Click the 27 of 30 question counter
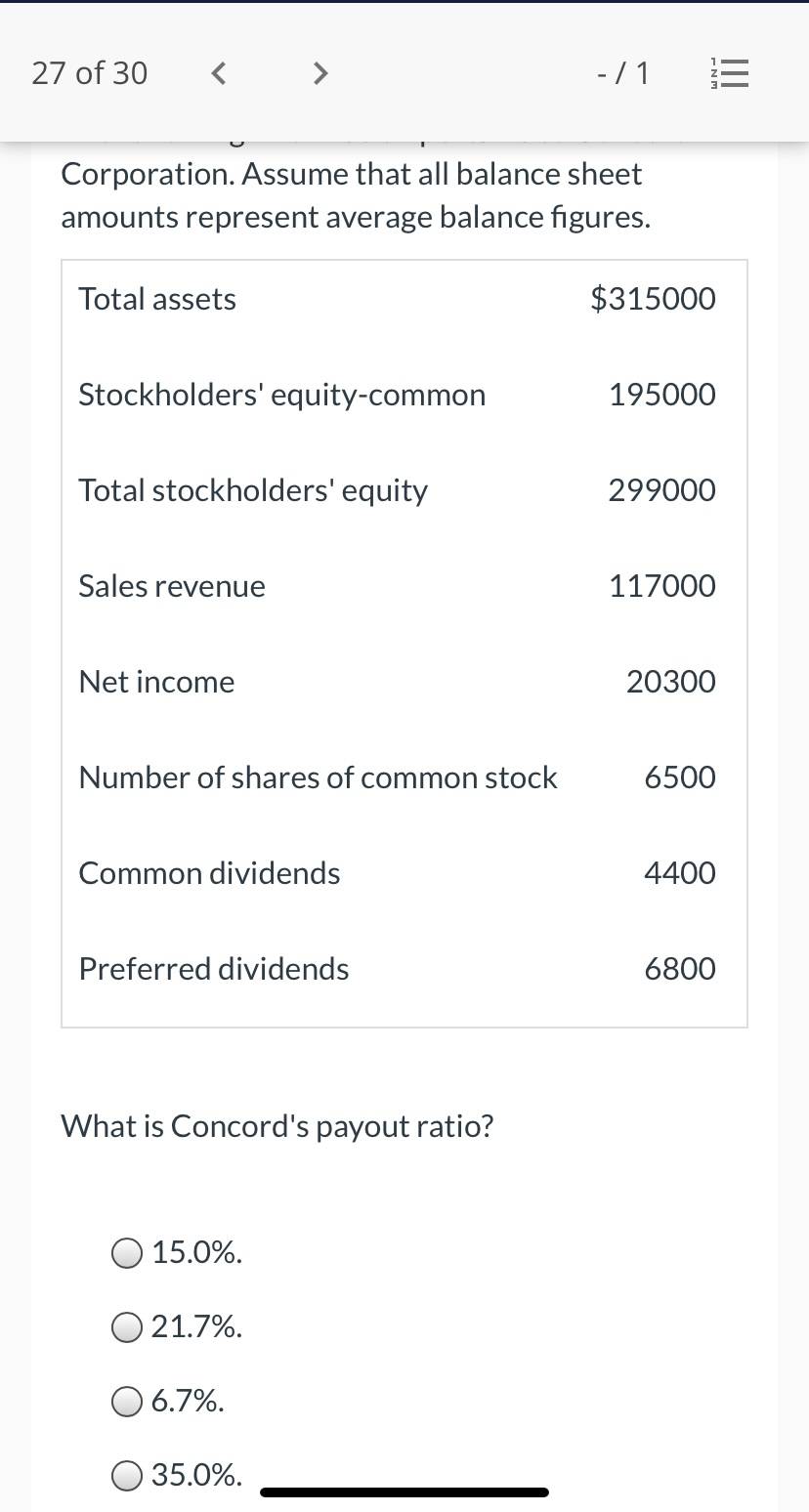This screenshot has width=809, height=1512. click(90, 73)
